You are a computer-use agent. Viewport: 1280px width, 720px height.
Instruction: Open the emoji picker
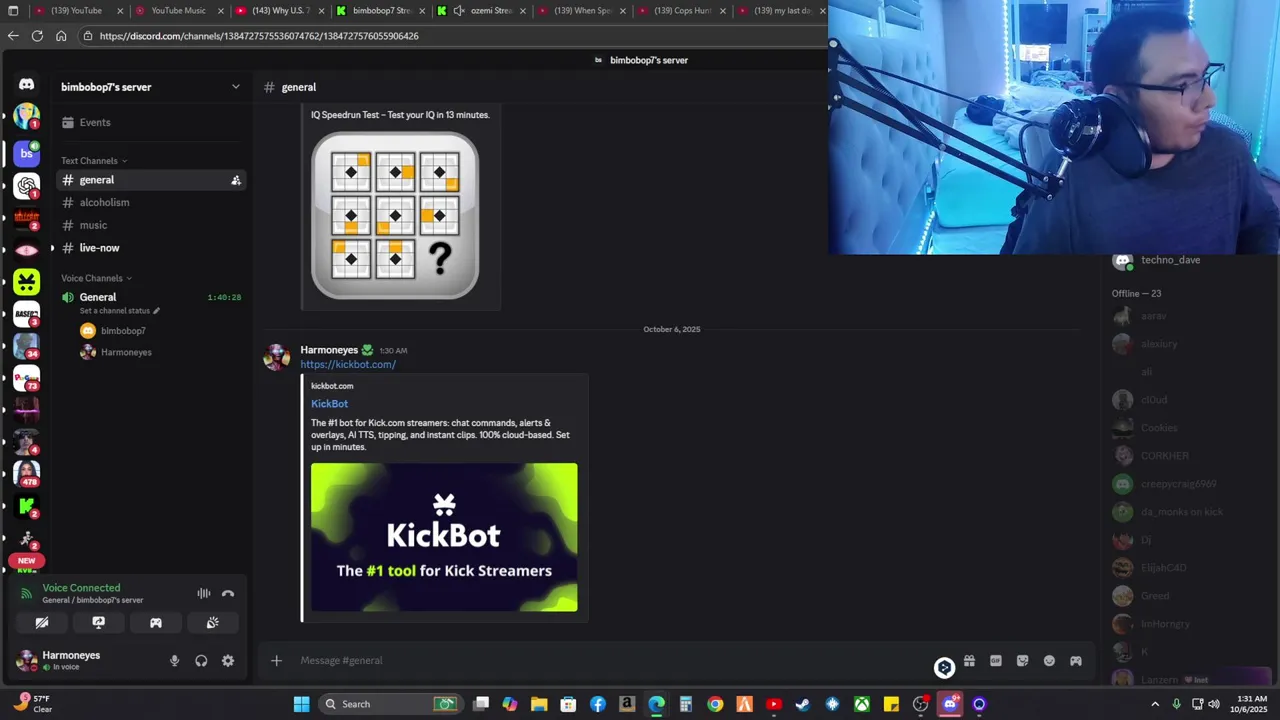[1049, 660]
